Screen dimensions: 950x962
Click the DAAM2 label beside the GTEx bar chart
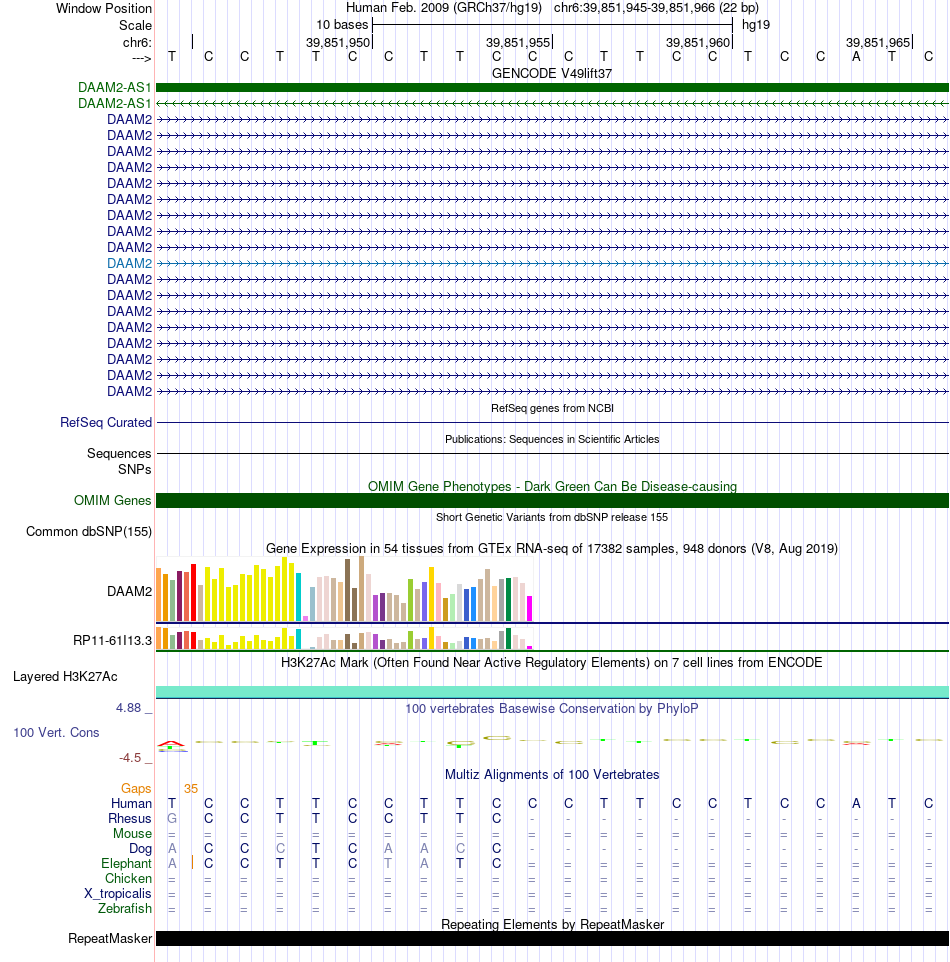129,591
